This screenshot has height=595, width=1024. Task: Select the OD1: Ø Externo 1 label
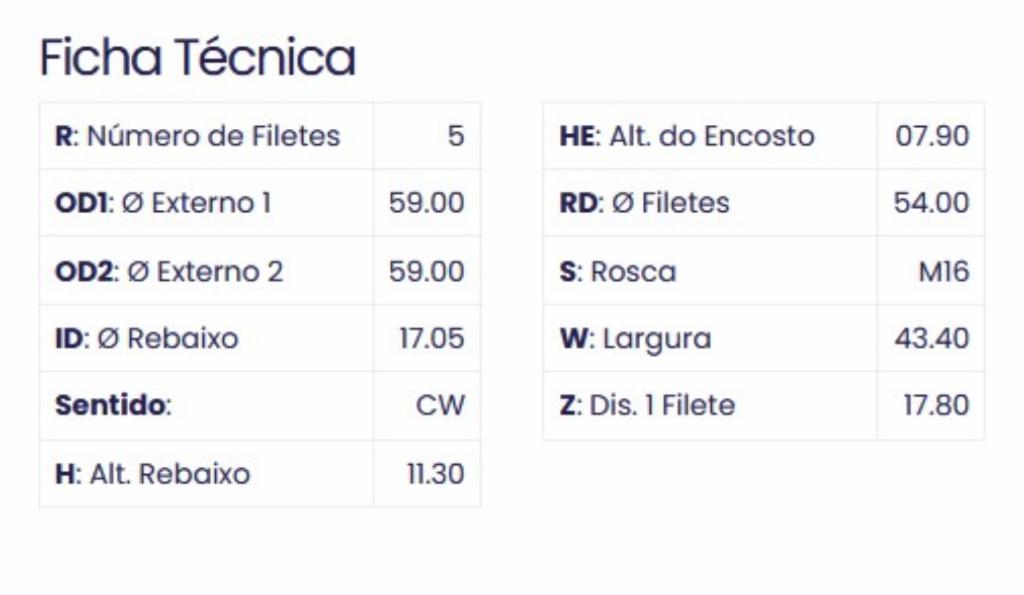tap(163, 203)
